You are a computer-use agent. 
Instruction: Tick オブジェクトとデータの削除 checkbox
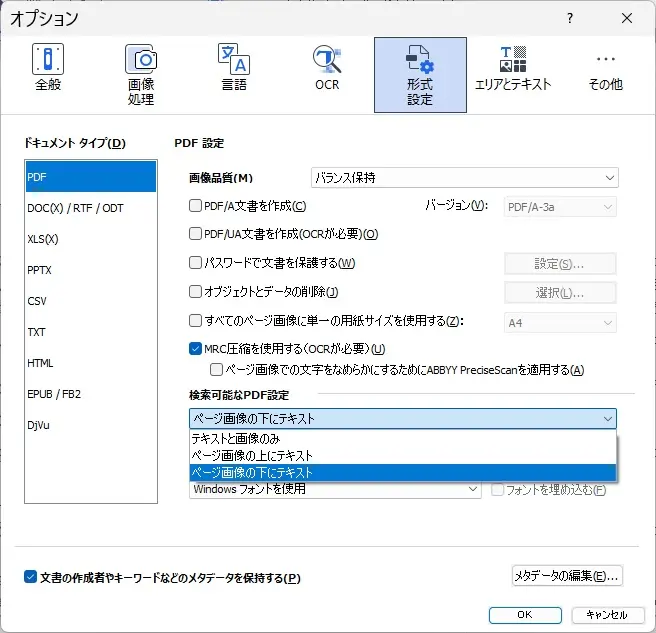coord(195,292)
